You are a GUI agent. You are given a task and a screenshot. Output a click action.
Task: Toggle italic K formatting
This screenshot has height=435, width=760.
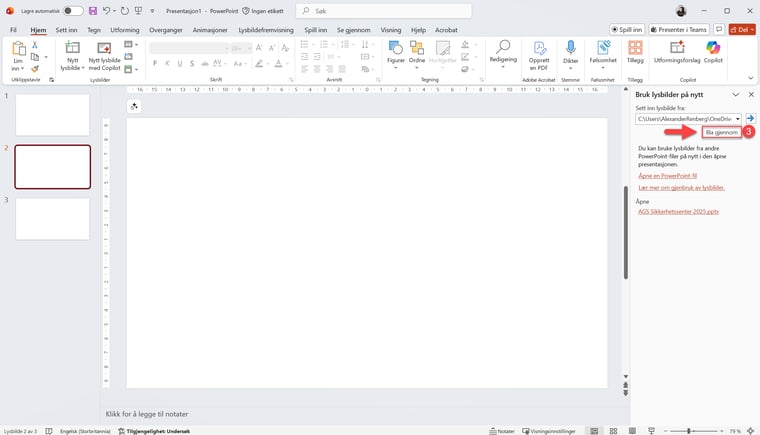click(x=167, y=64)
